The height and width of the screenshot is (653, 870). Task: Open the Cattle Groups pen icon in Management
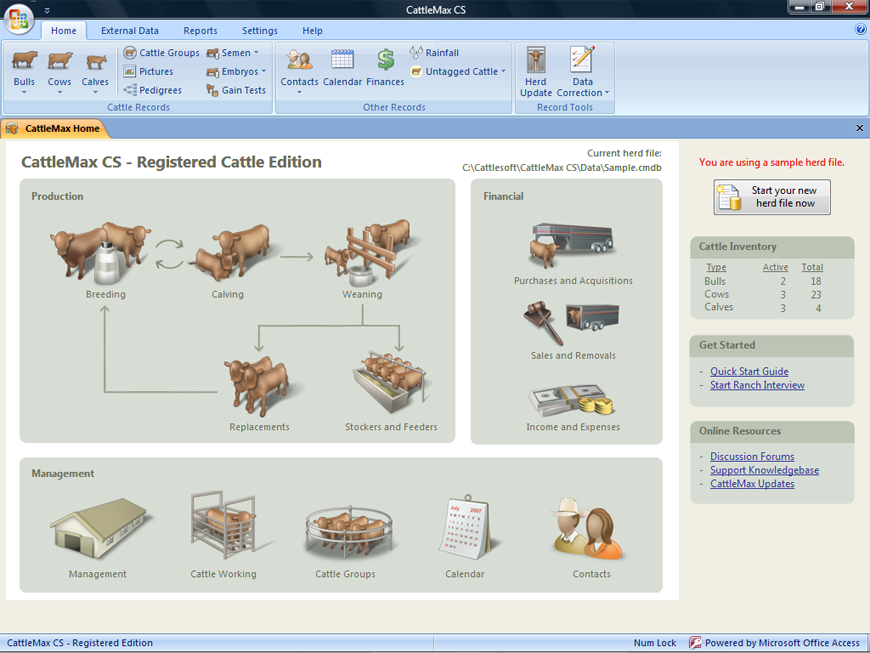coord(348,533)
